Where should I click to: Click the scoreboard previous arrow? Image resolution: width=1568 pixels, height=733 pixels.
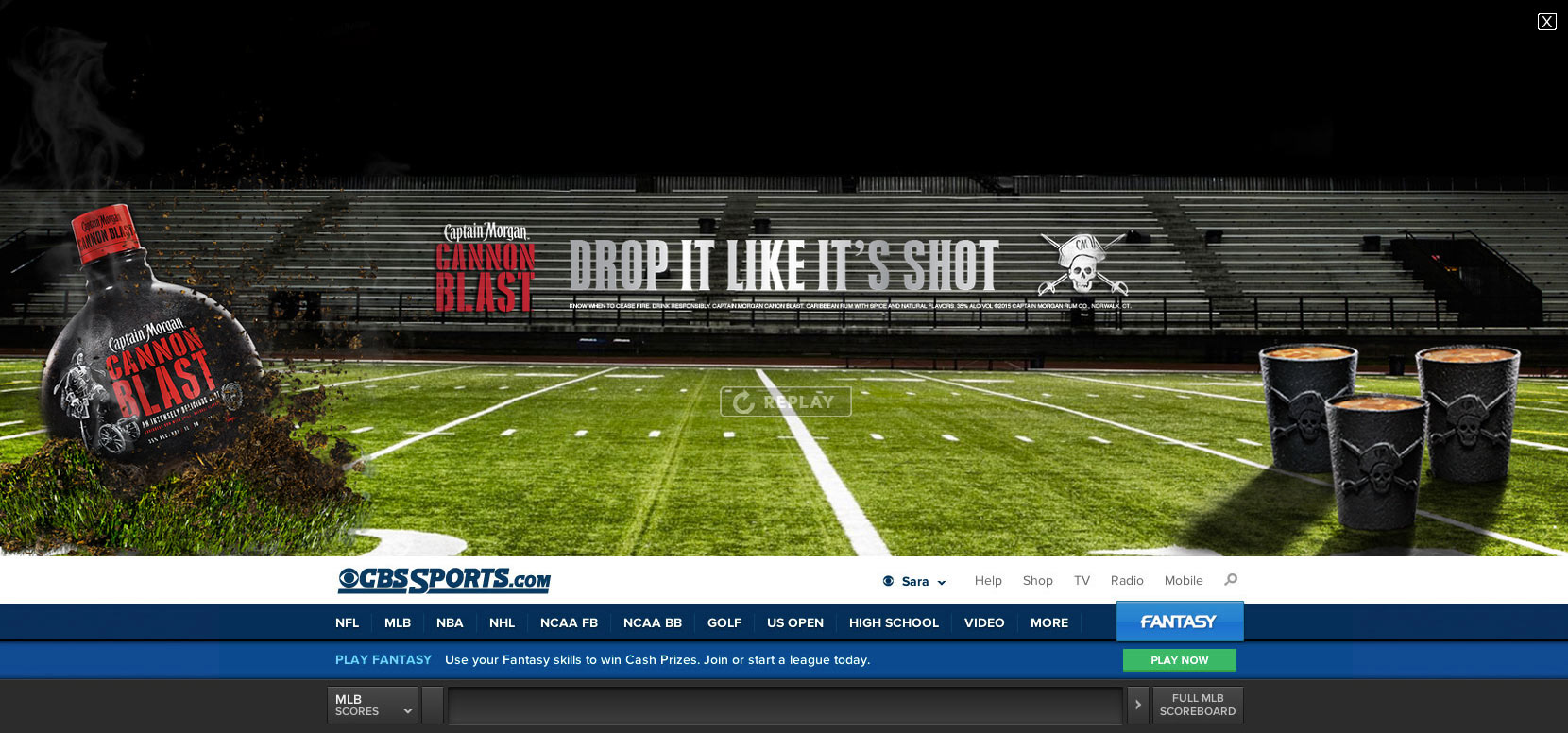click(x=433, y=706)
